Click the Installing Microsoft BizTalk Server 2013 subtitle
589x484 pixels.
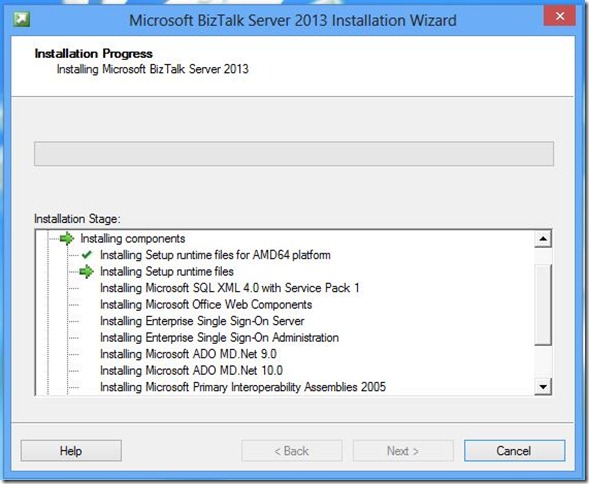(x=153, y=69)
